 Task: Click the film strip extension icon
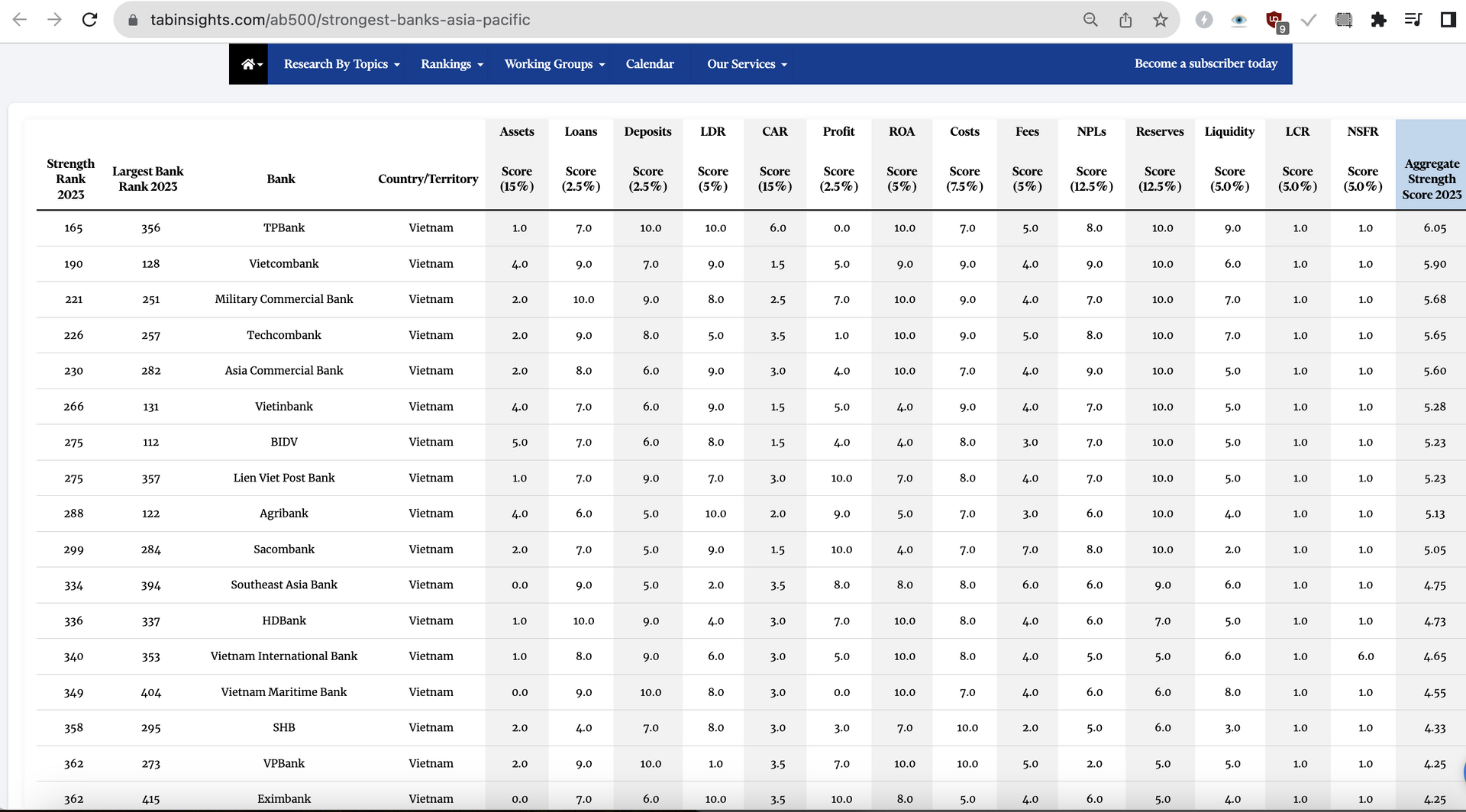tap(1344, 20)
